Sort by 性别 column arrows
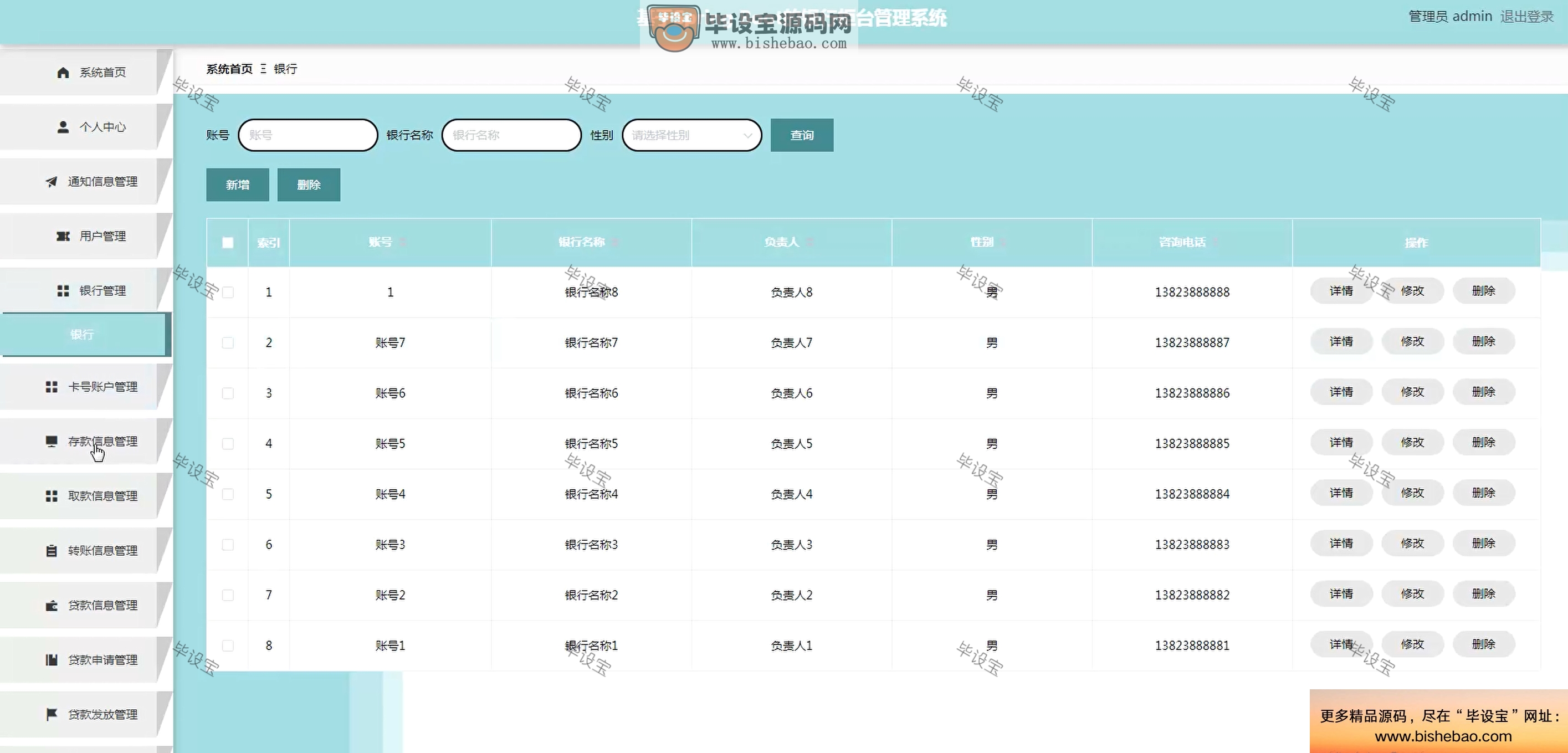Viewport: 1568px width, 753px height. pyautogui.click(x=1002, y=242)
